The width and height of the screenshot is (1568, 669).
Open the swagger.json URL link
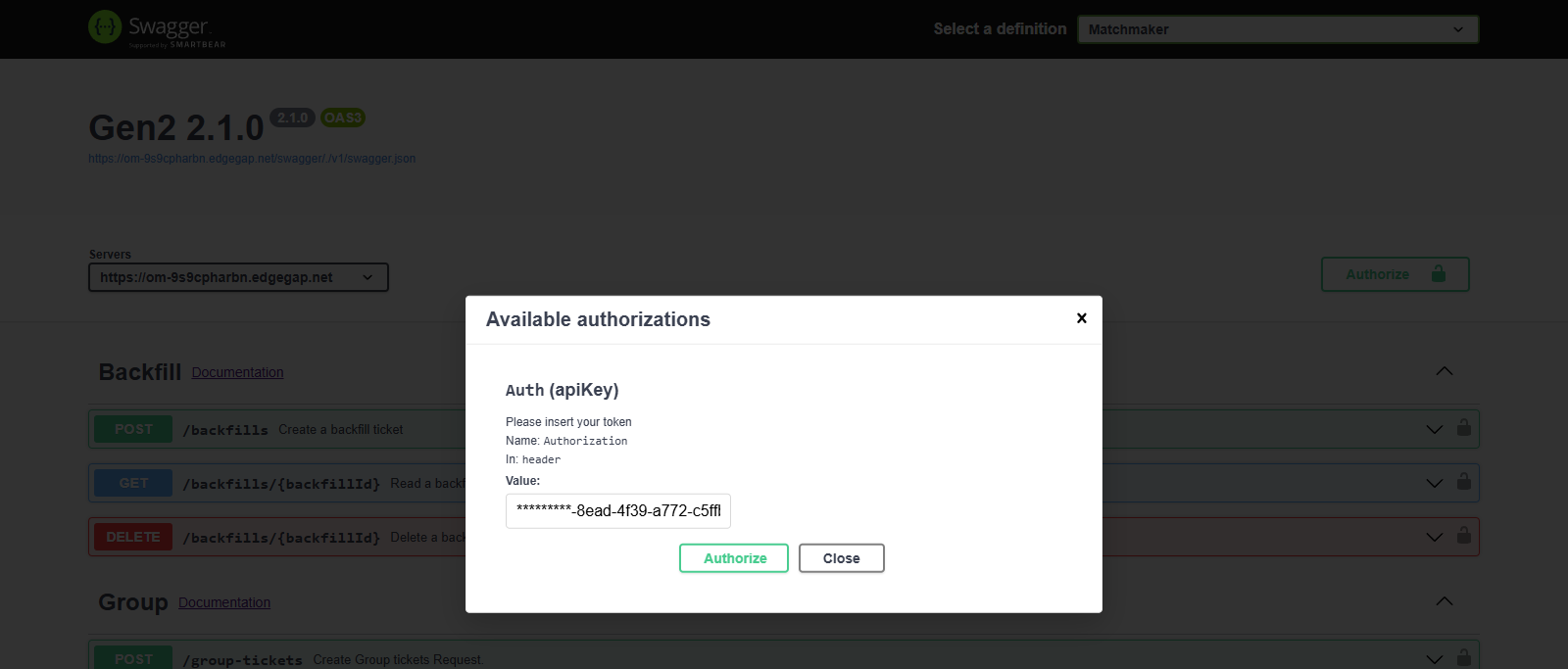pyautogui.click(x=252, y=159)
